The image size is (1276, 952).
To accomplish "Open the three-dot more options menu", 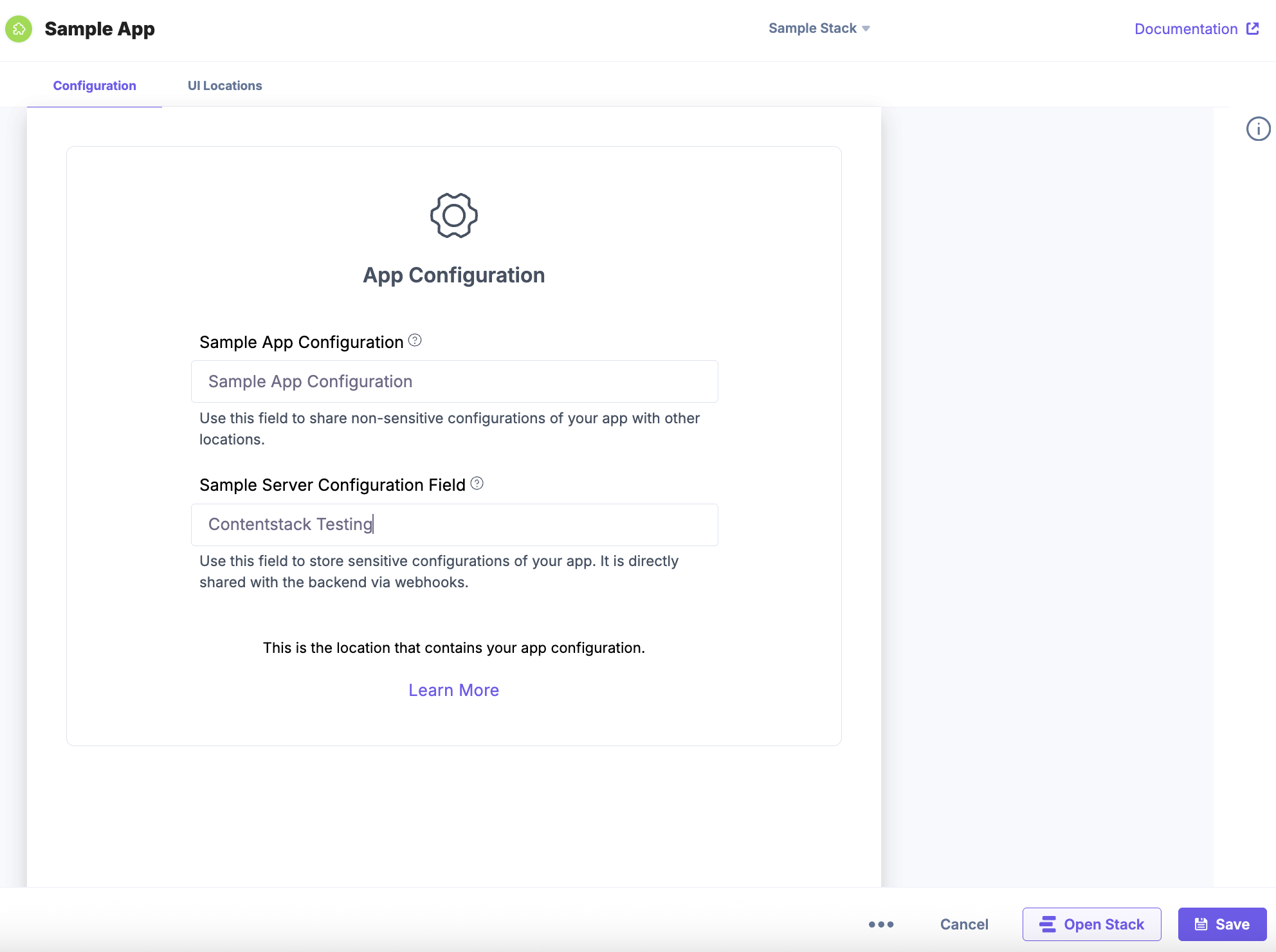I will (880, 924).
